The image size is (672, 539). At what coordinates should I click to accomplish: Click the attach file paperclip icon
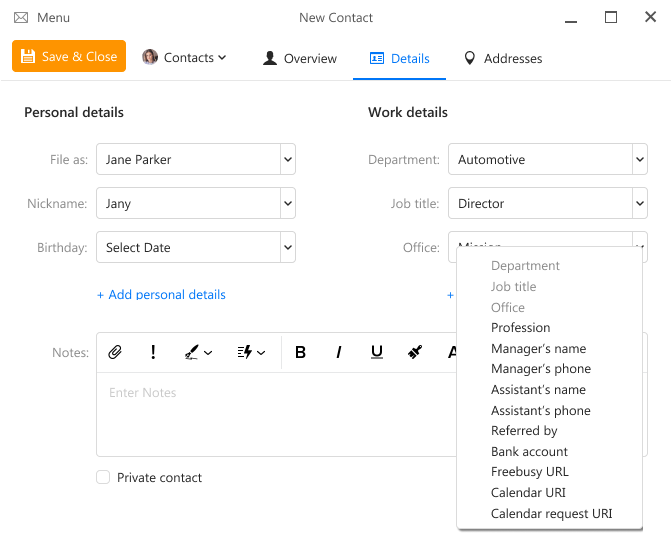115,352
